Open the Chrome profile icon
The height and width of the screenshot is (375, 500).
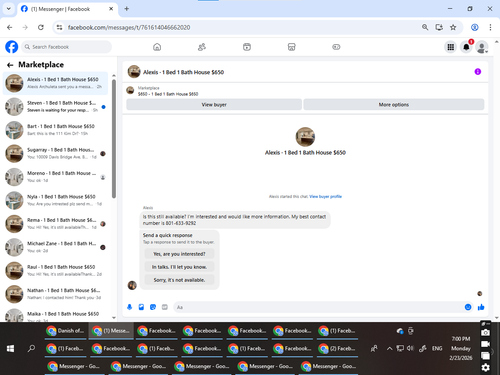tap(475, 27)
